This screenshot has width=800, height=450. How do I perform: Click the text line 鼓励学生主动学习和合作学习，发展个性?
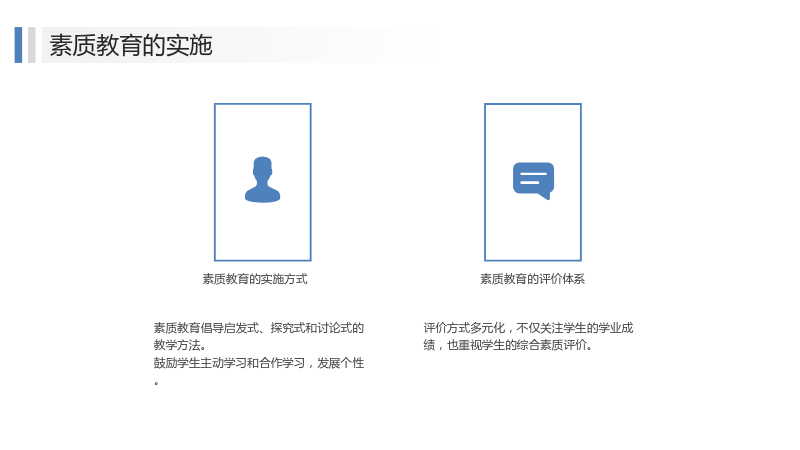[259, 363]
